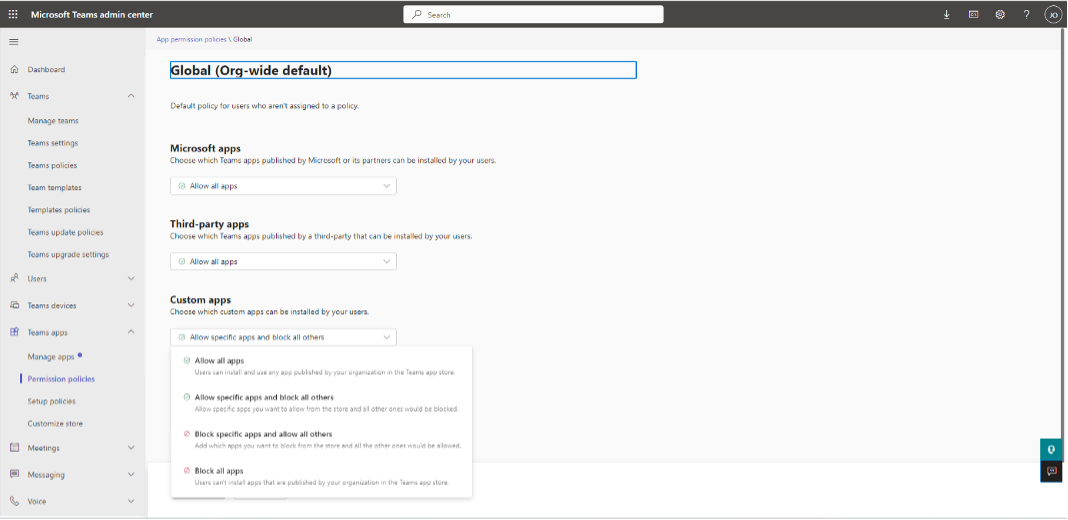Viewport: 1068px width, 520px height.
Task: Open Setup policies page
Action: pyautogui.click(x=52, y=401)
